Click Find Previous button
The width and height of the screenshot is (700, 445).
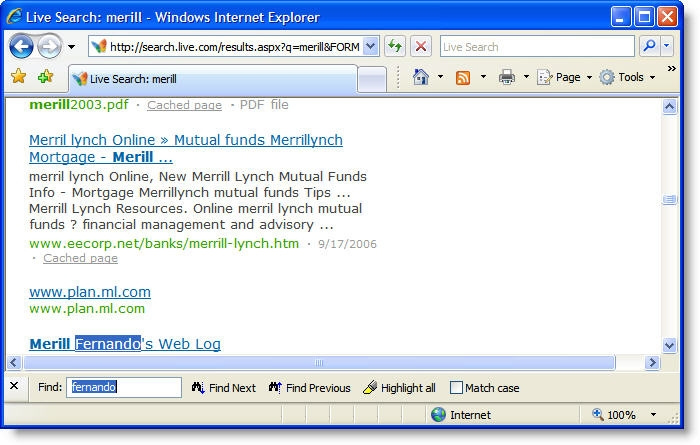[309, 388]
